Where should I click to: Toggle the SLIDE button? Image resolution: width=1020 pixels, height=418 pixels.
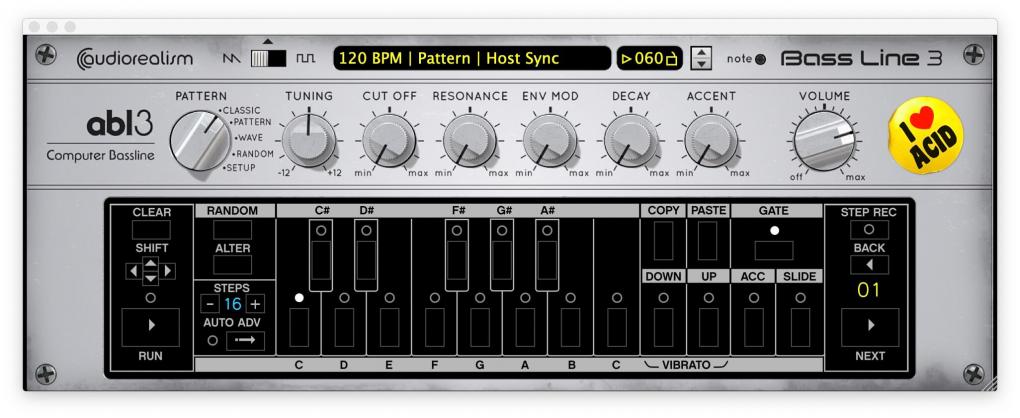pos(800,327)
